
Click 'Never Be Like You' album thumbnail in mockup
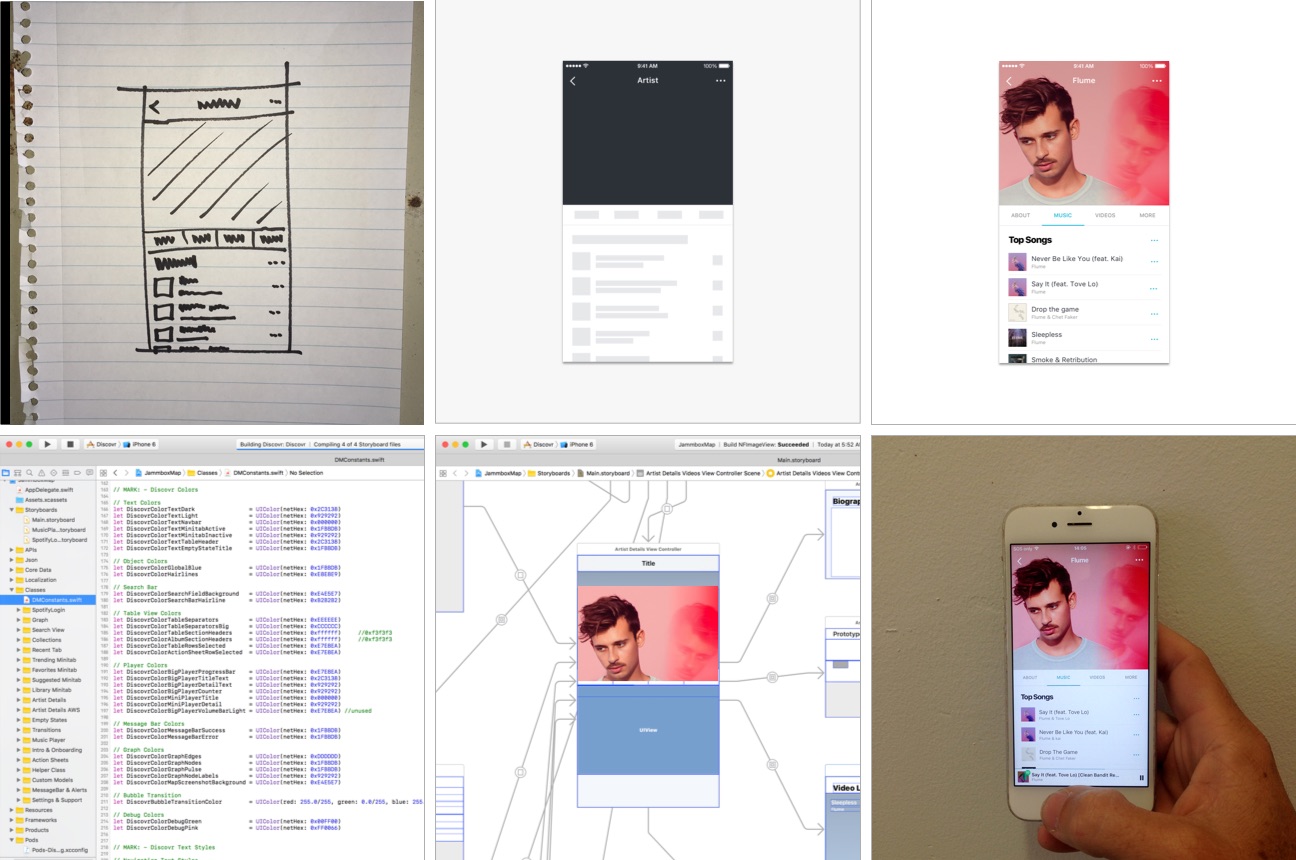coord(1017,262)
